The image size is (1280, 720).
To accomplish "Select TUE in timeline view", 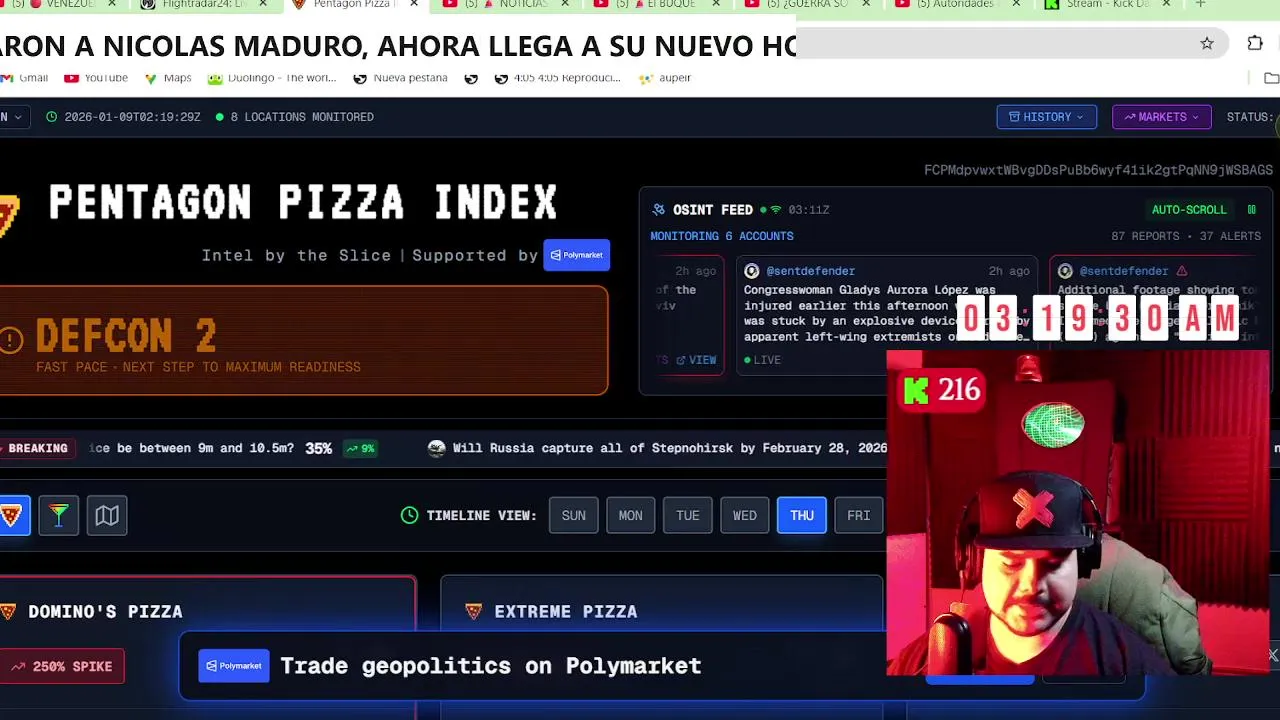I will coord(687,515).
